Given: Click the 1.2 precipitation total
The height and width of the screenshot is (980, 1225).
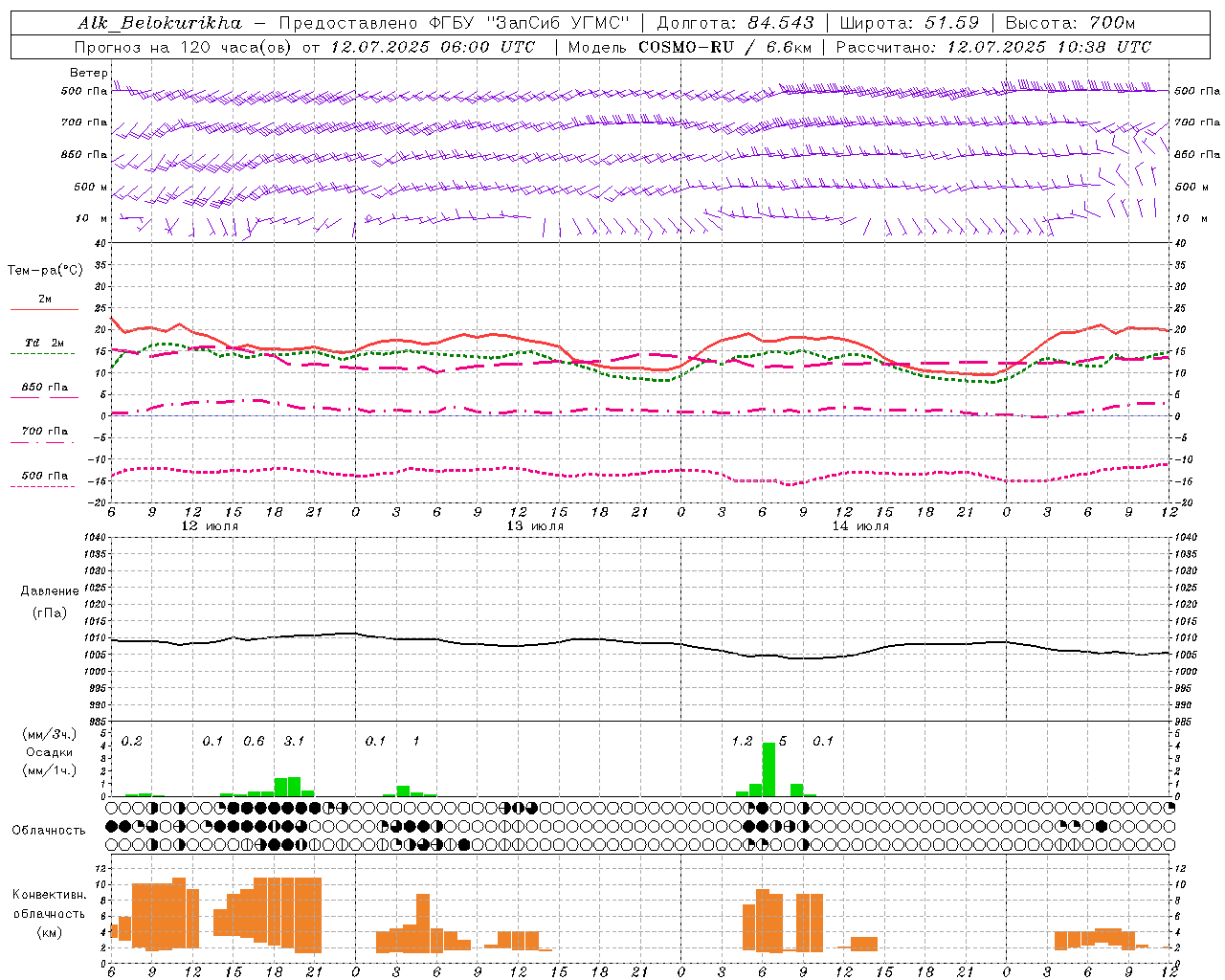Looking at the screenshot, I should 742,742.
